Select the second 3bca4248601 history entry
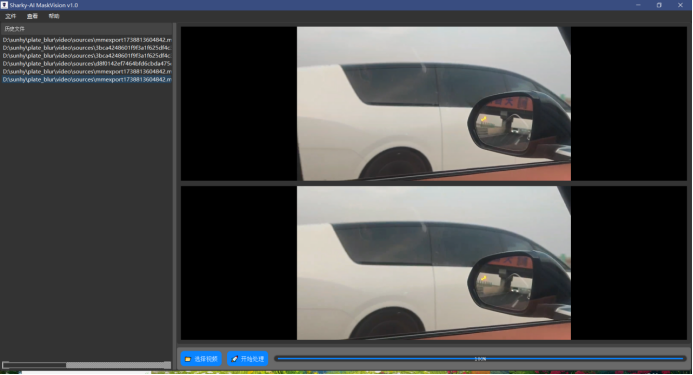The height and width of the screenshot is (375, 693). click(x=87, y=56)
